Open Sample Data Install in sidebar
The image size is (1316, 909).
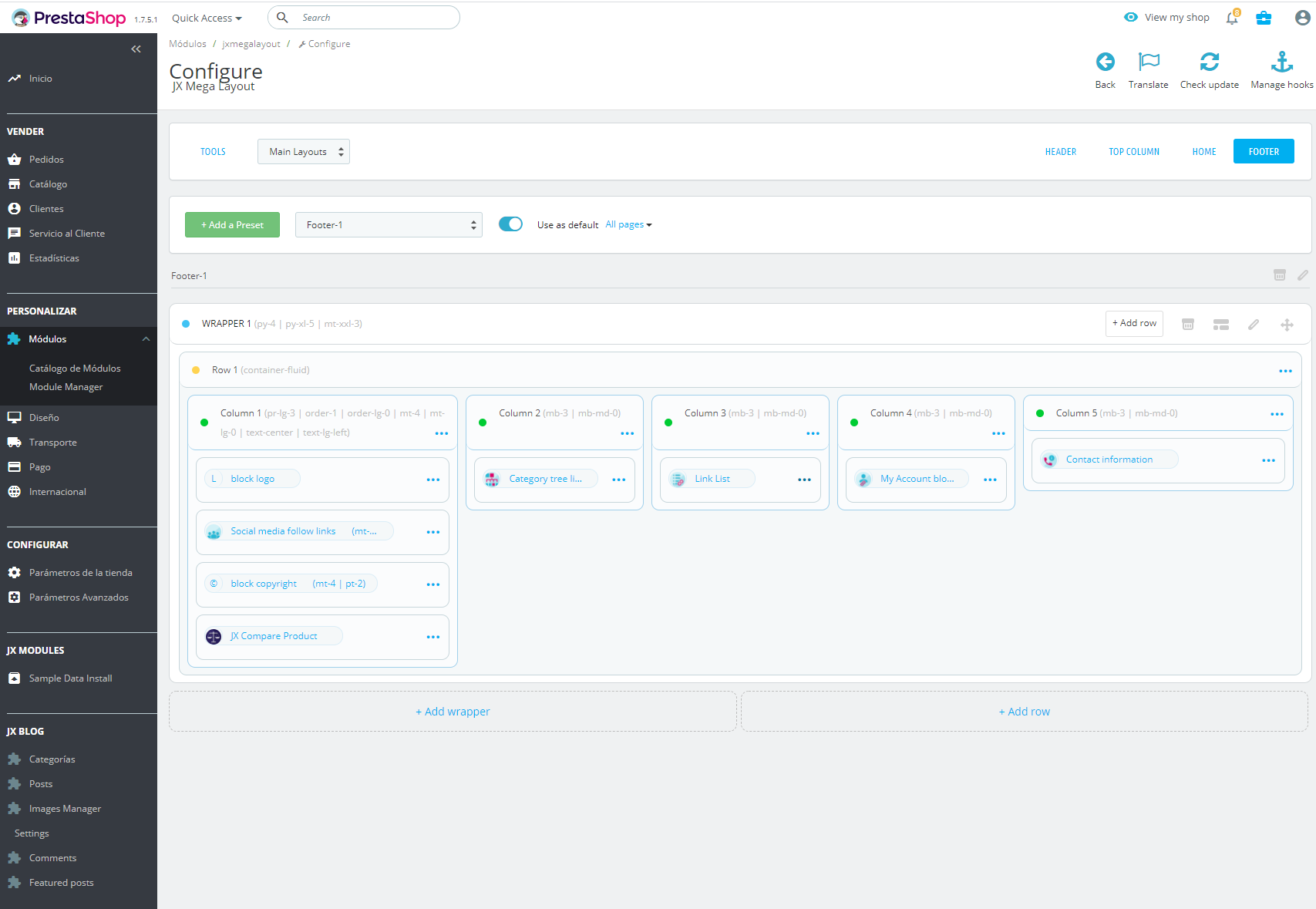click(x=70, y=678)
